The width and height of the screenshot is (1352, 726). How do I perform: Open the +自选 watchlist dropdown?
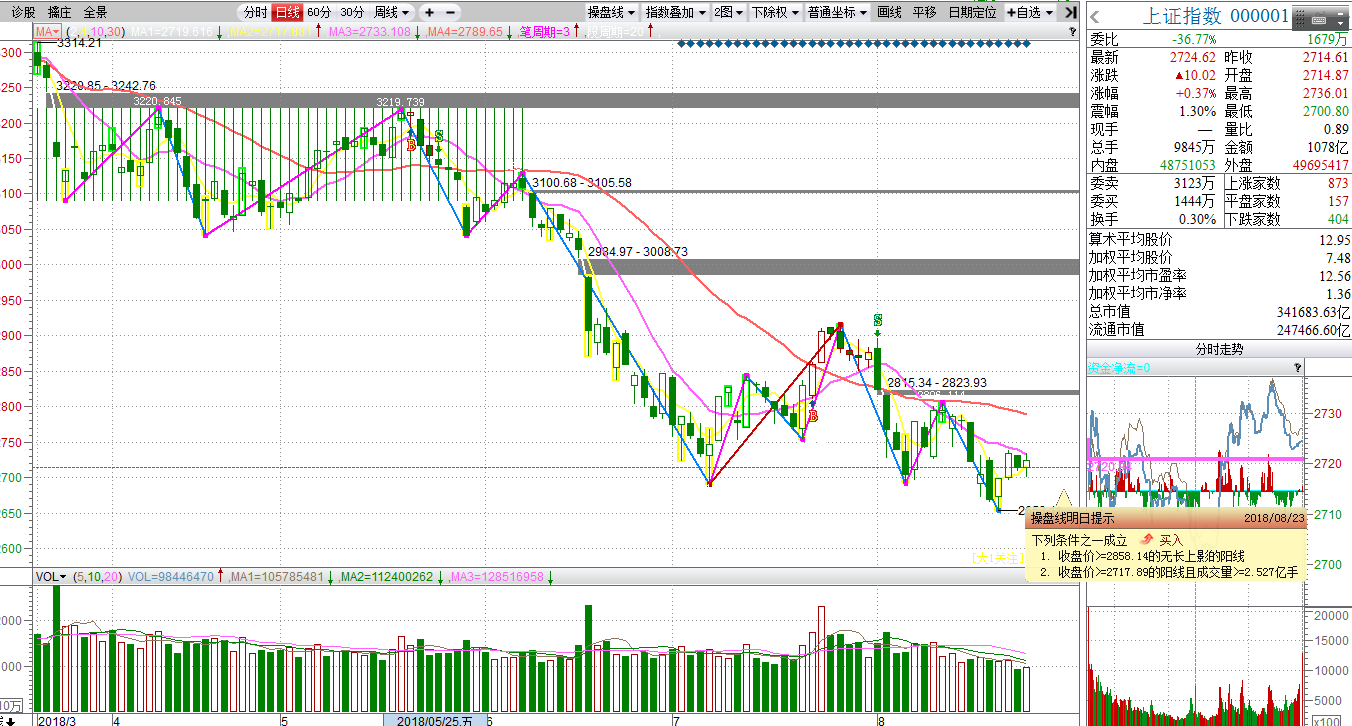tap(1030, 13)
